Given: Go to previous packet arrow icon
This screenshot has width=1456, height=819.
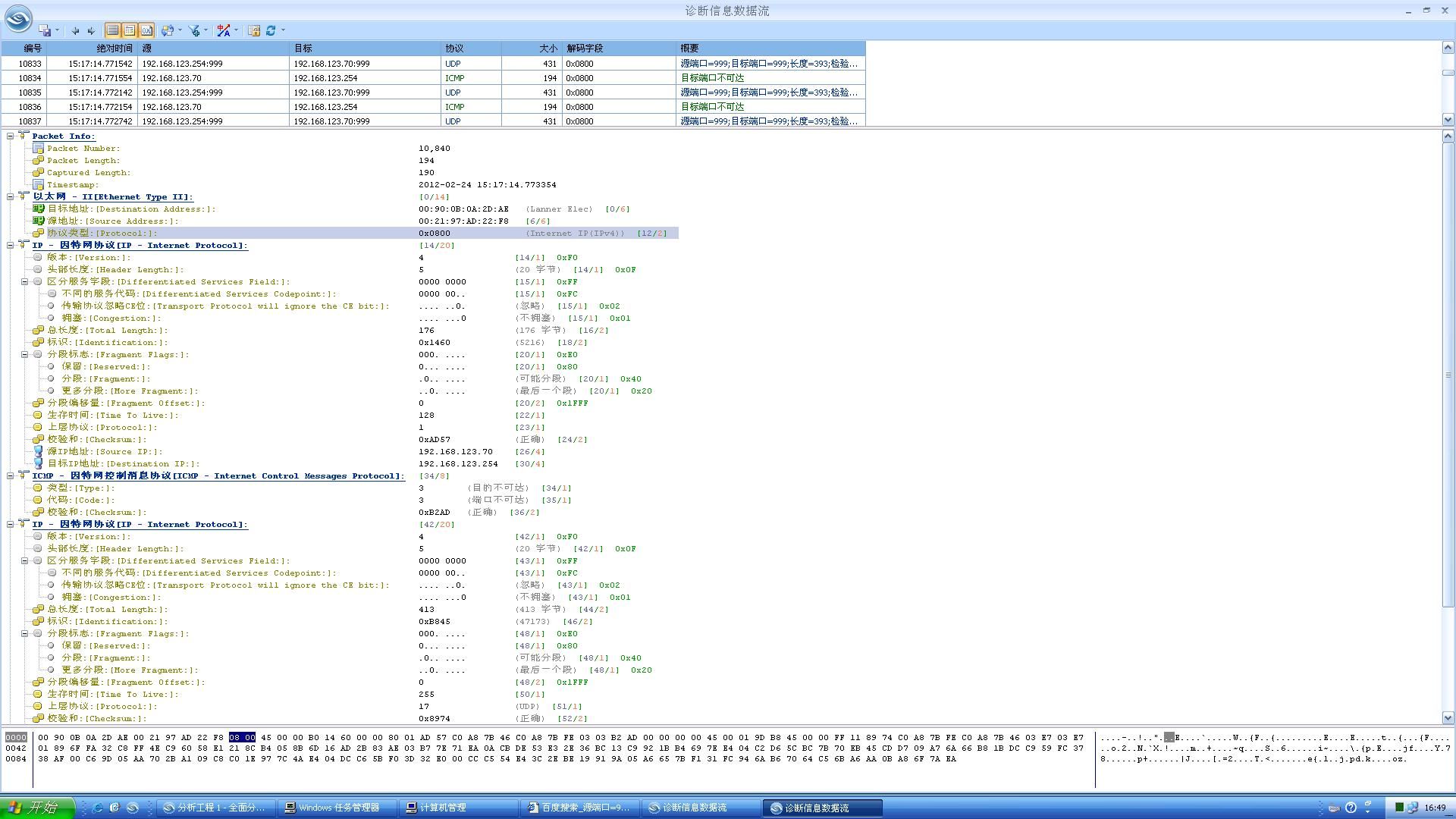Looking at the screenshot, I should coord(75,30).
